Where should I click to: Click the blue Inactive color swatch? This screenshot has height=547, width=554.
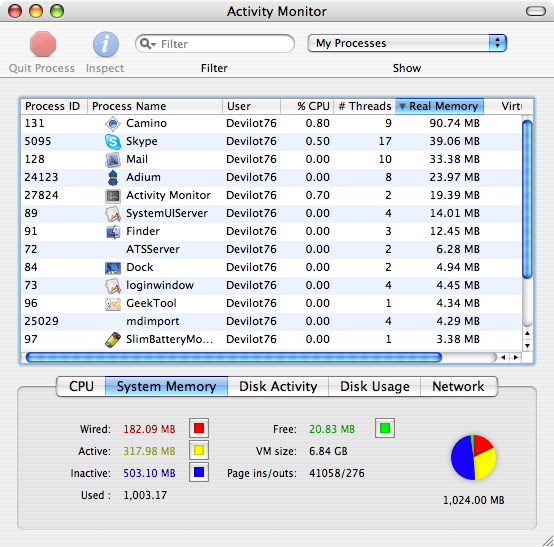click(x=199, y=472)
